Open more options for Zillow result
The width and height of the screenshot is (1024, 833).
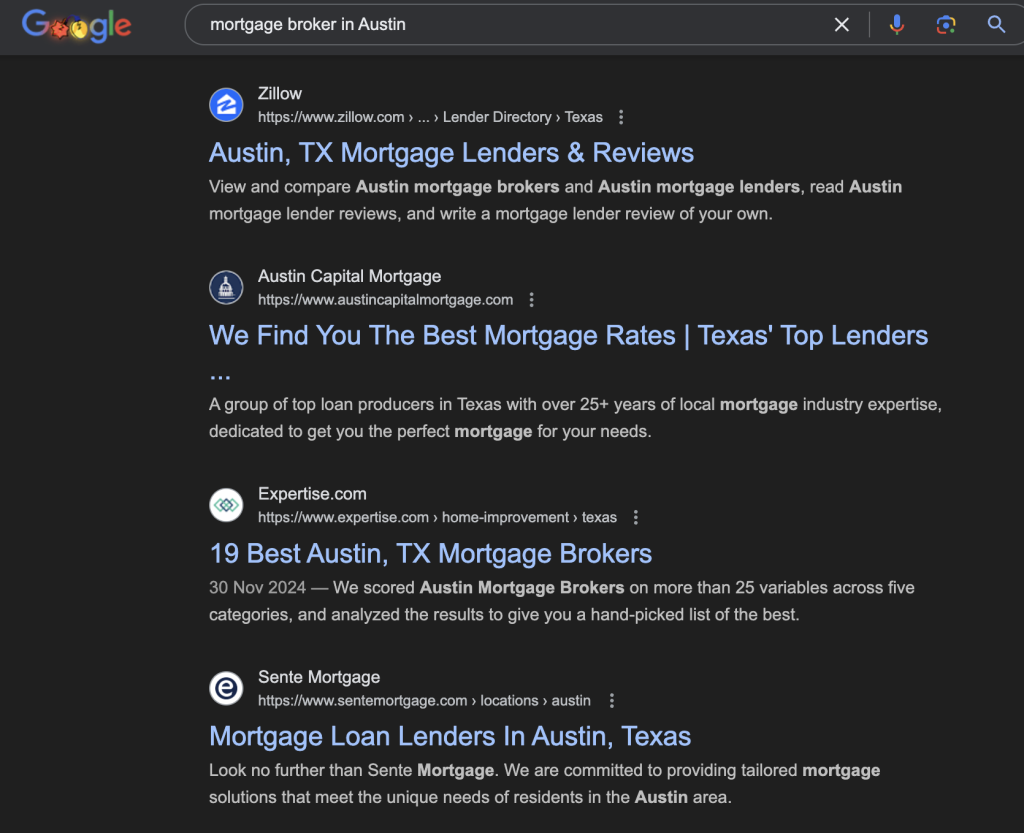pos(621,117)
